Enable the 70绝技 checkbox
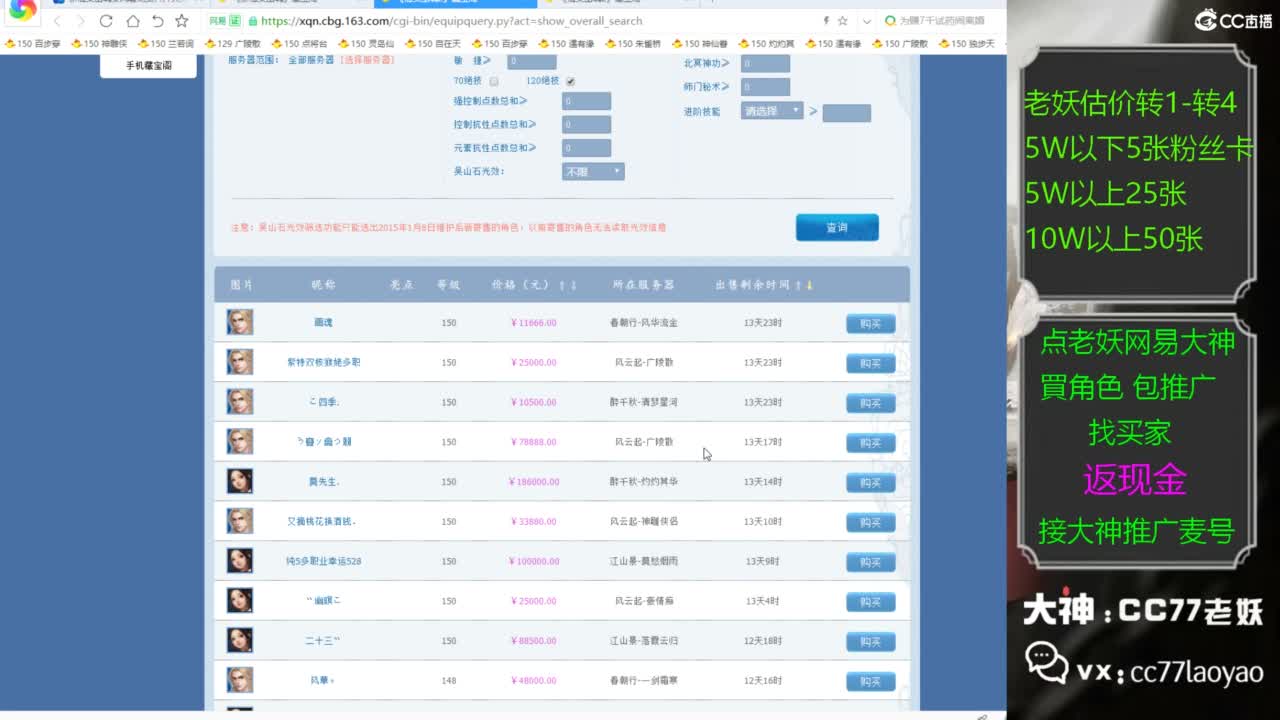Viewport: 1280px width, 720px height. tap(494, 79)
